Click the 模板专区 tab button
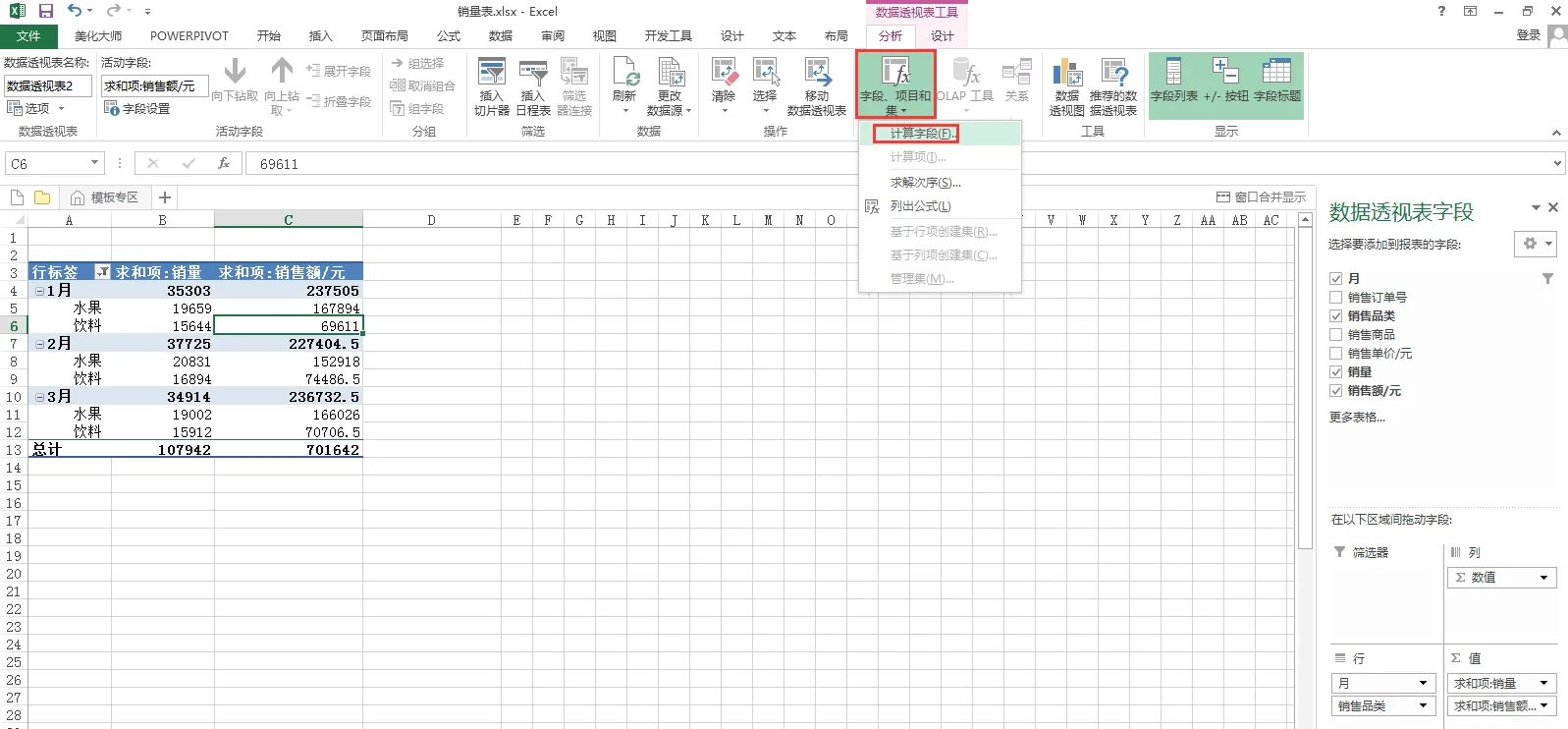 (104, 197)
